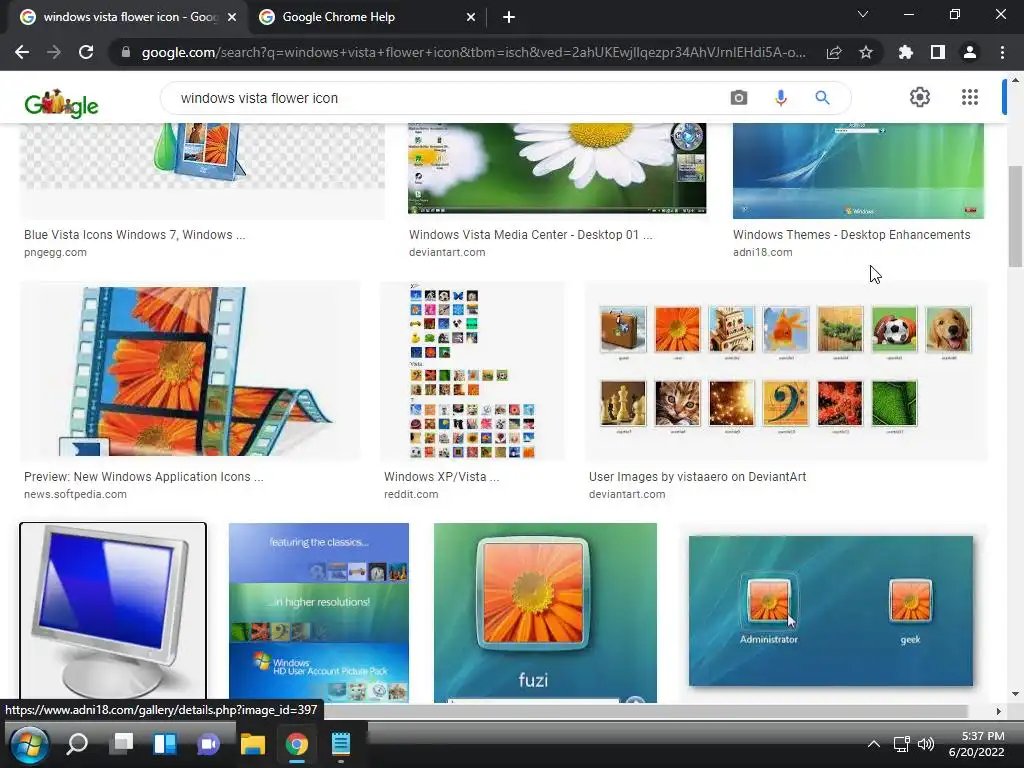Image resolution: width=1024 pixels, height=768 pixels.
Task: Open File Explorer from the taskbar
Action: [x=253, y=744]
